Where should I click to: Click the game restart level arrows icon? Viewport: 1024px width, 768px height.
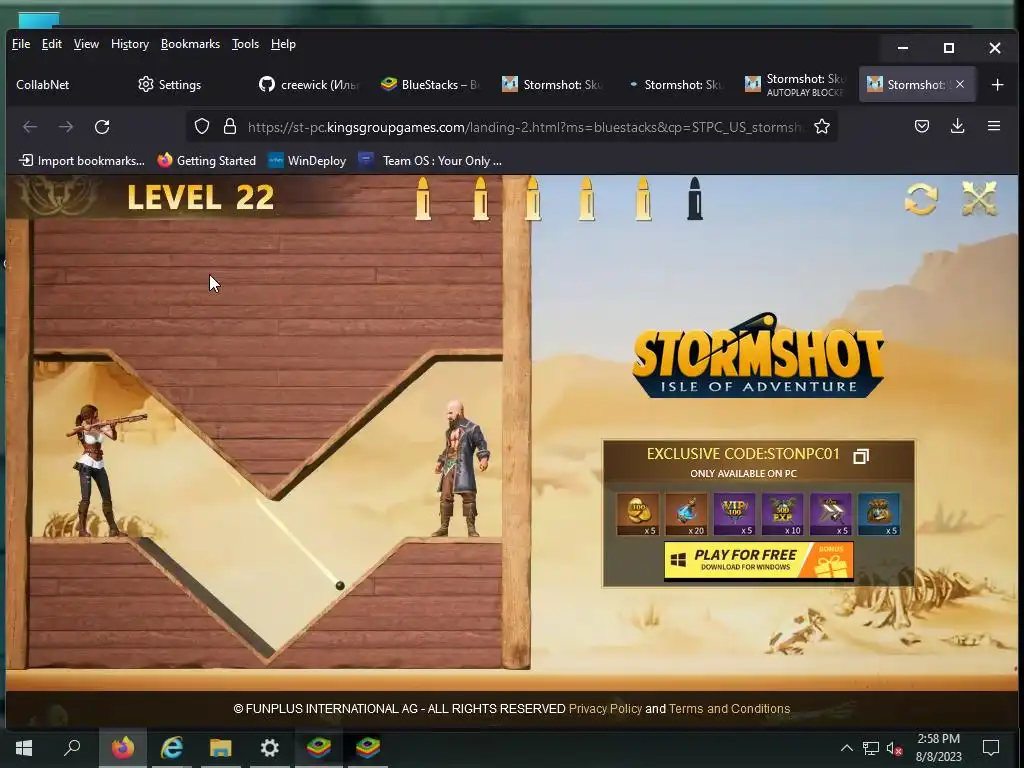click(x=921, y=199)
